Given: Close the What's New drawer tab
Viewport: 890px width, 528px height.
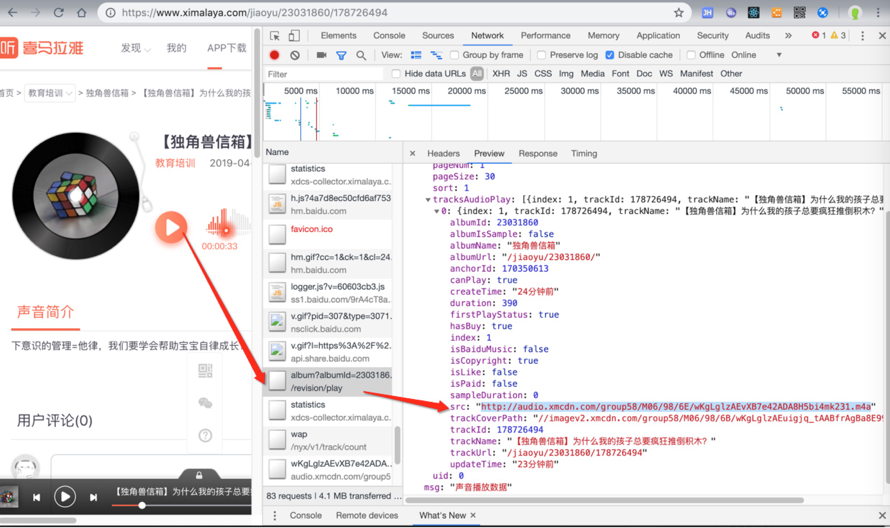Looking at the screenshot, I should point(473,516).
